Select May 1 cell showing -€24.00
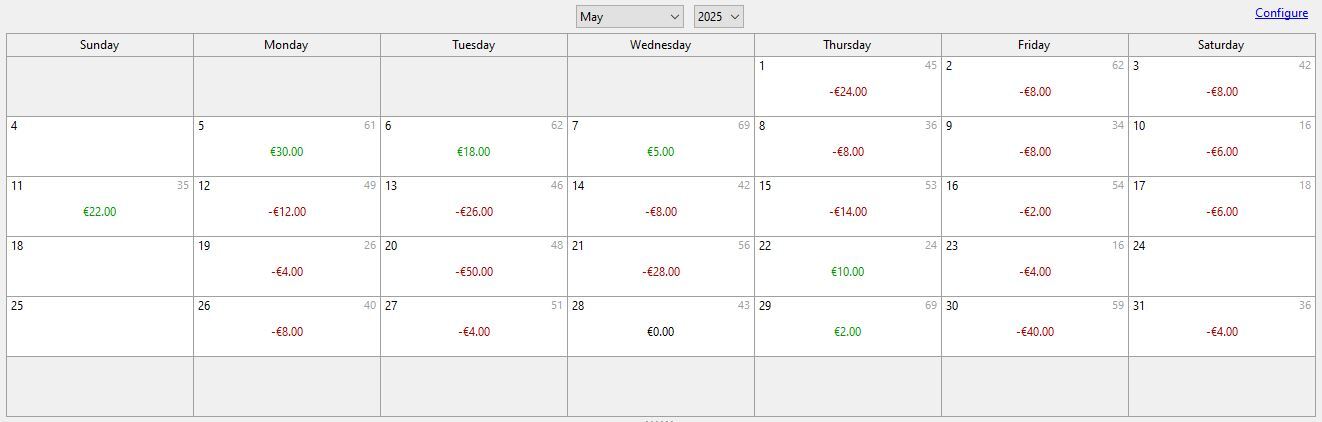This screenshot has width=1322, height=422. click(x=848, y=86)
